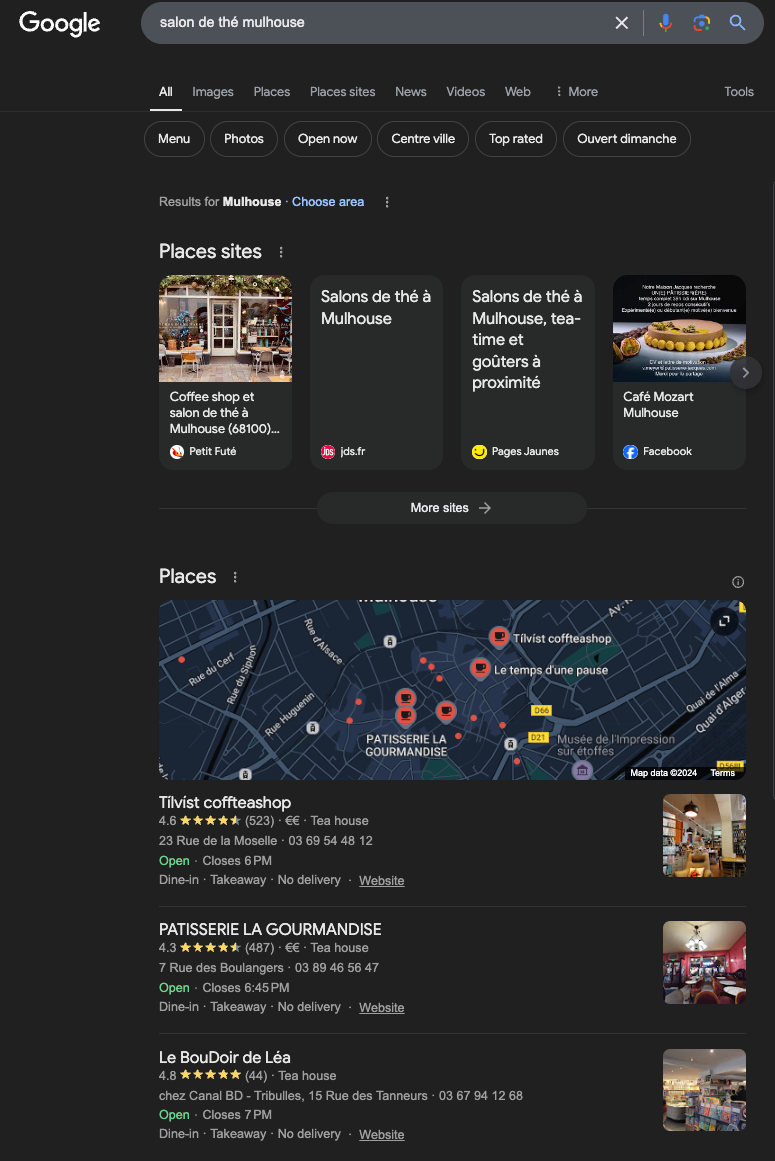Open Le BouDoir de Léa listing title
The image size is (775, 1161).
[x=224, y=1057]
